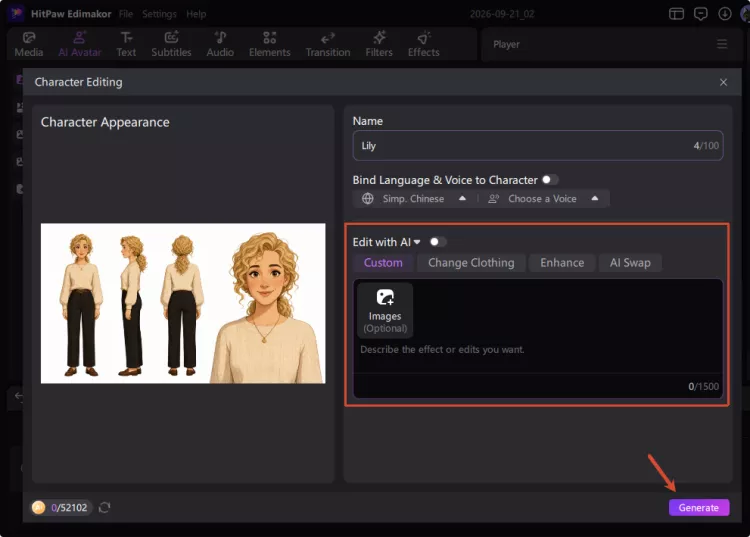This screenshot has height=537, width=750.
Task: Expand the Edit with AI dropdown arrow
Action: click(417, 242)
